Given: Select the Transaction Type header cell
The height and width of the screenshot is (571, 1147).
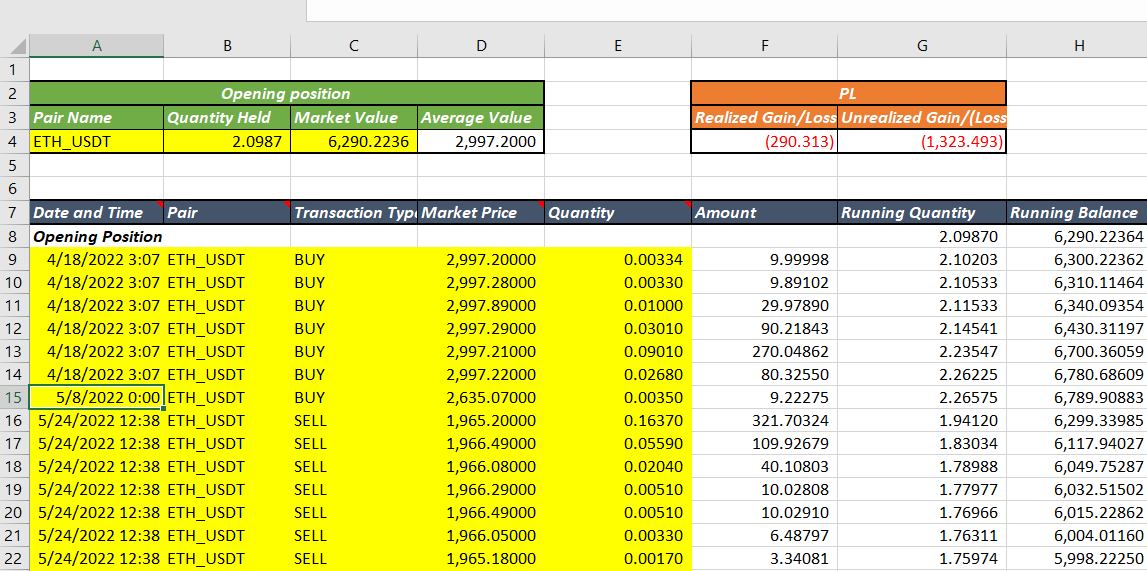Looking at the screenshot, I should 354,213.
